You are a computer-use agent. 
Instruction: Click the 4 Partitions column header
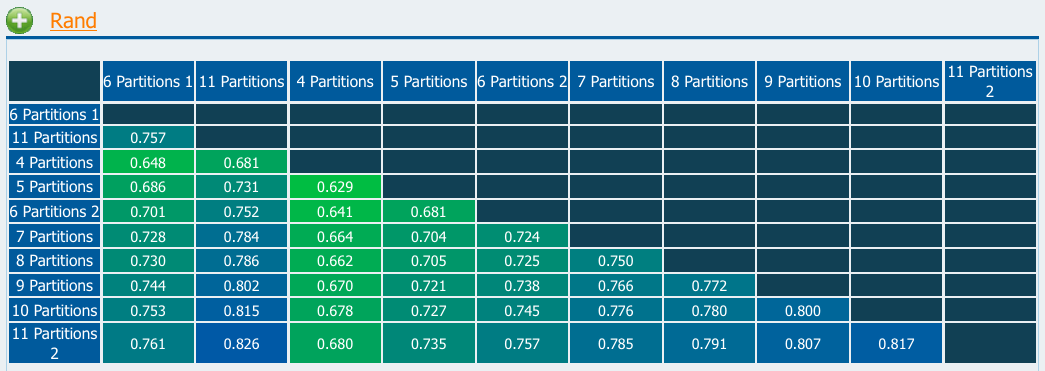point(335,81)
